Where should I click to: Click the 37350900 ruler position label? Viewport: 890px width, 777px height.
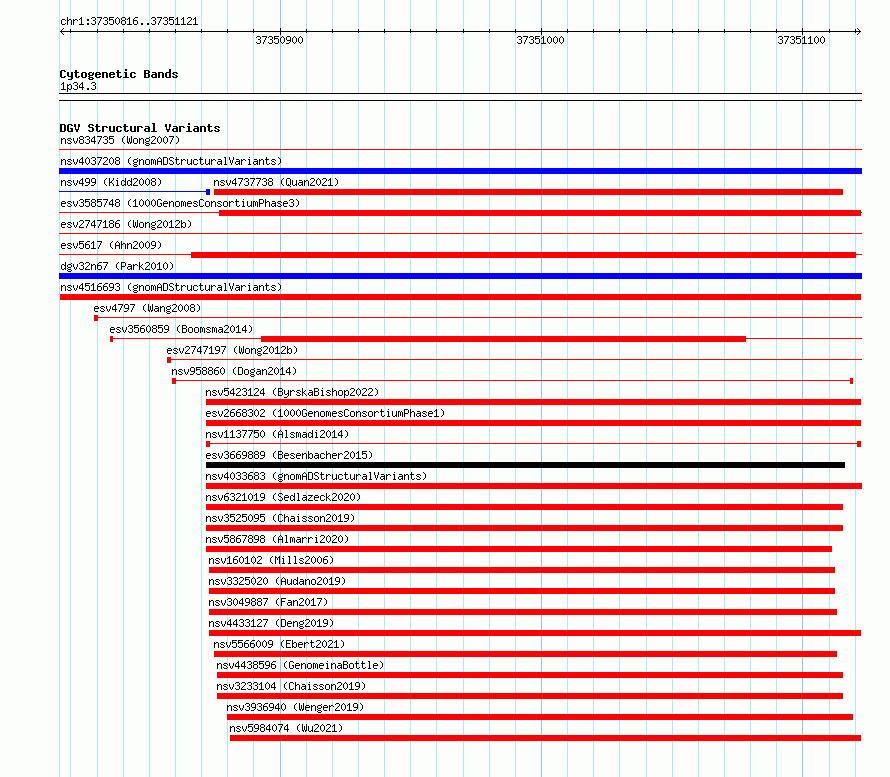(x=279, y=40)
